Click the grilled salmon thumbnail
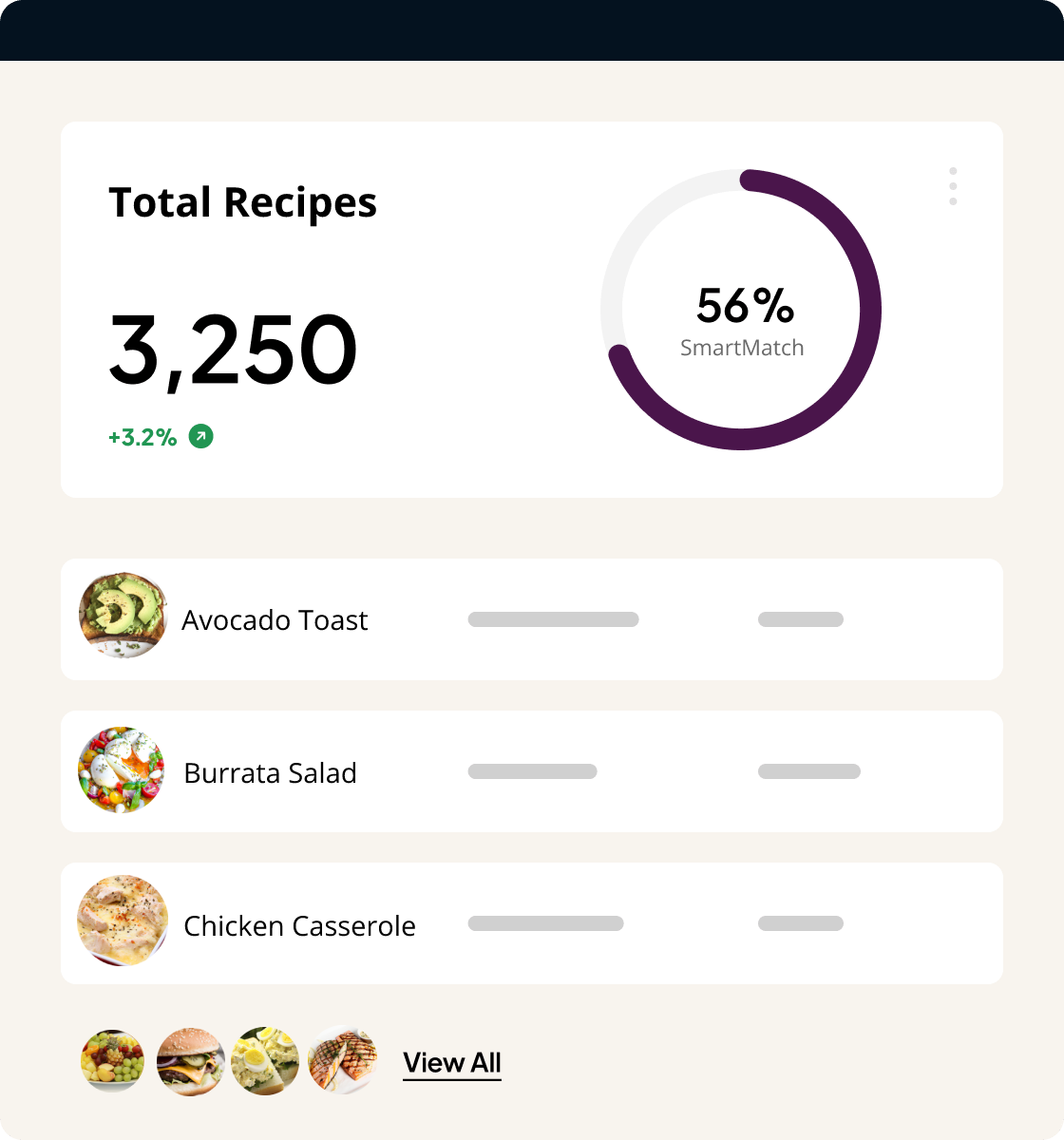The width and height of the screenshot is (1064, 1140). 342,1061
